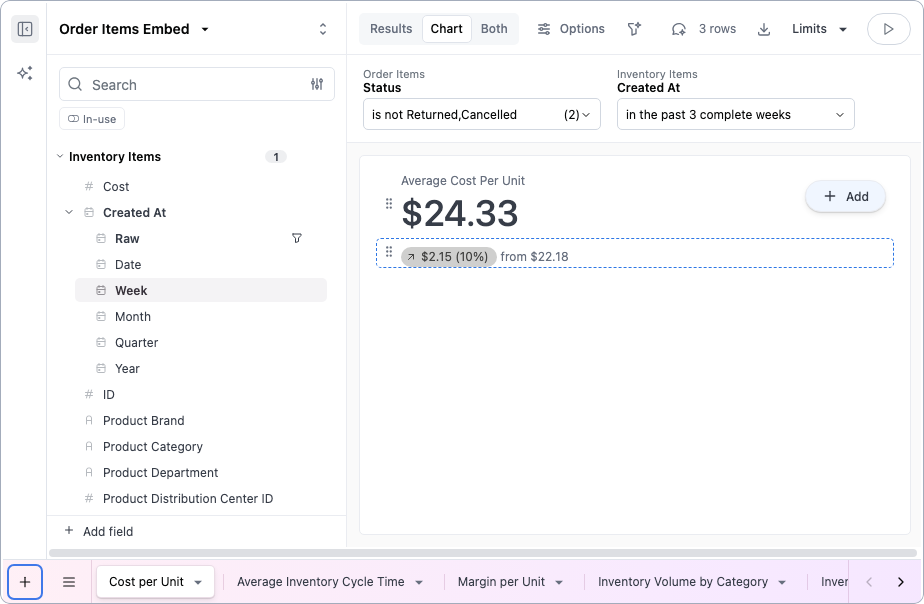Open the AI sparkle assistant icon
Viewport: 924px width, 604px height.
coord(25,73)
